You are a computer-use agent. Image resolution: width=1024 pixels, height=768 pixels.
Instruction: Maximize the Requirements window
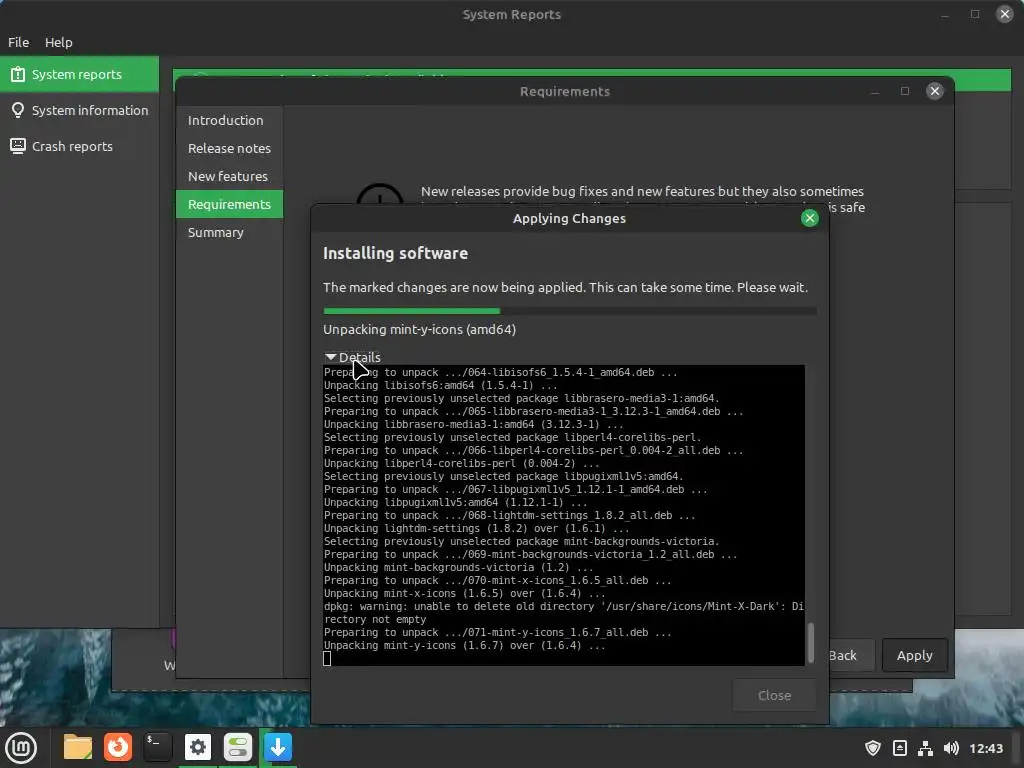tap(904, 91)
